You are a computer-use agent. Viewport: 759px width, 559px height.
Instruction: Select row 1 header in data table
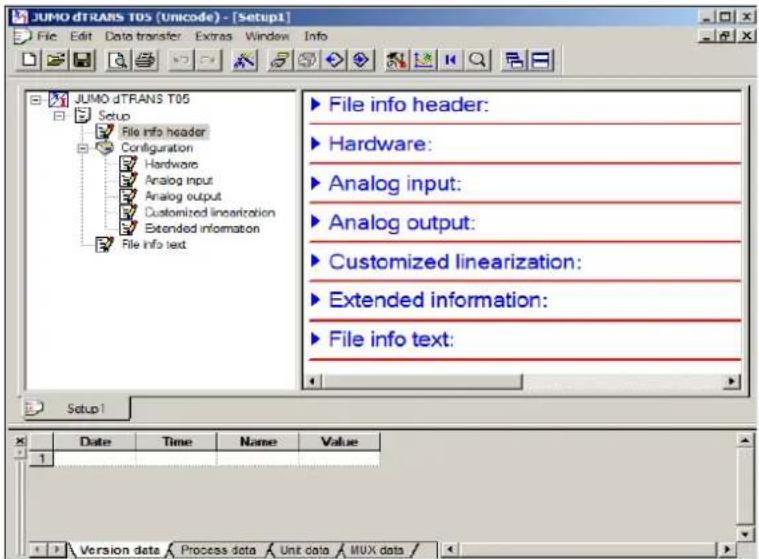tap(41, 458)
